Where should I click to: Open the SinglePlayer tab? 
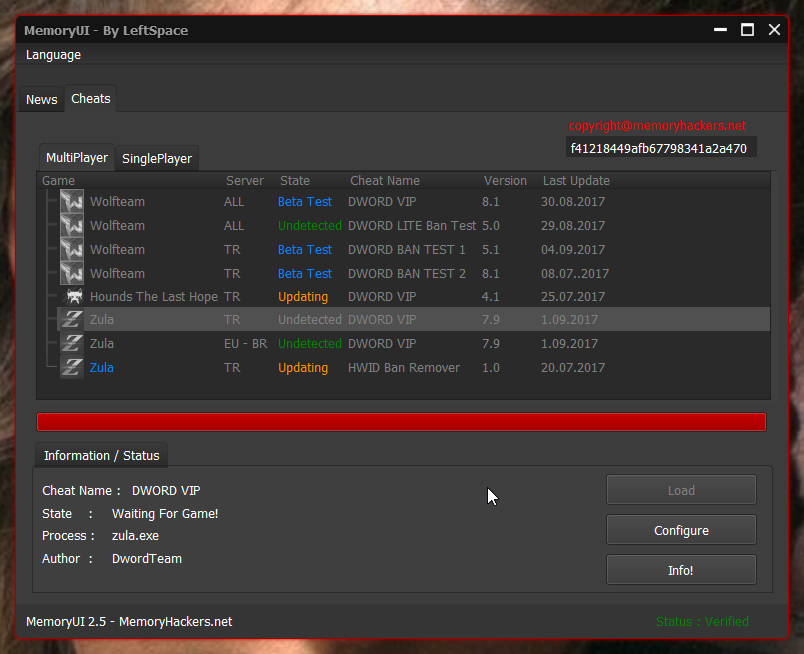[x=157, y=158]
